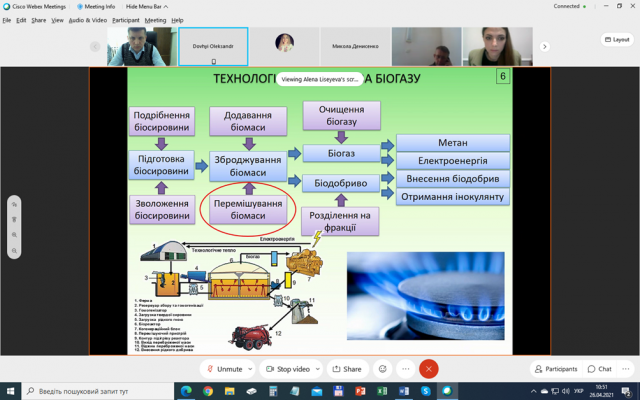Click the Windows taskbar search field
The image size is (640, 400).
click(98, 391)
